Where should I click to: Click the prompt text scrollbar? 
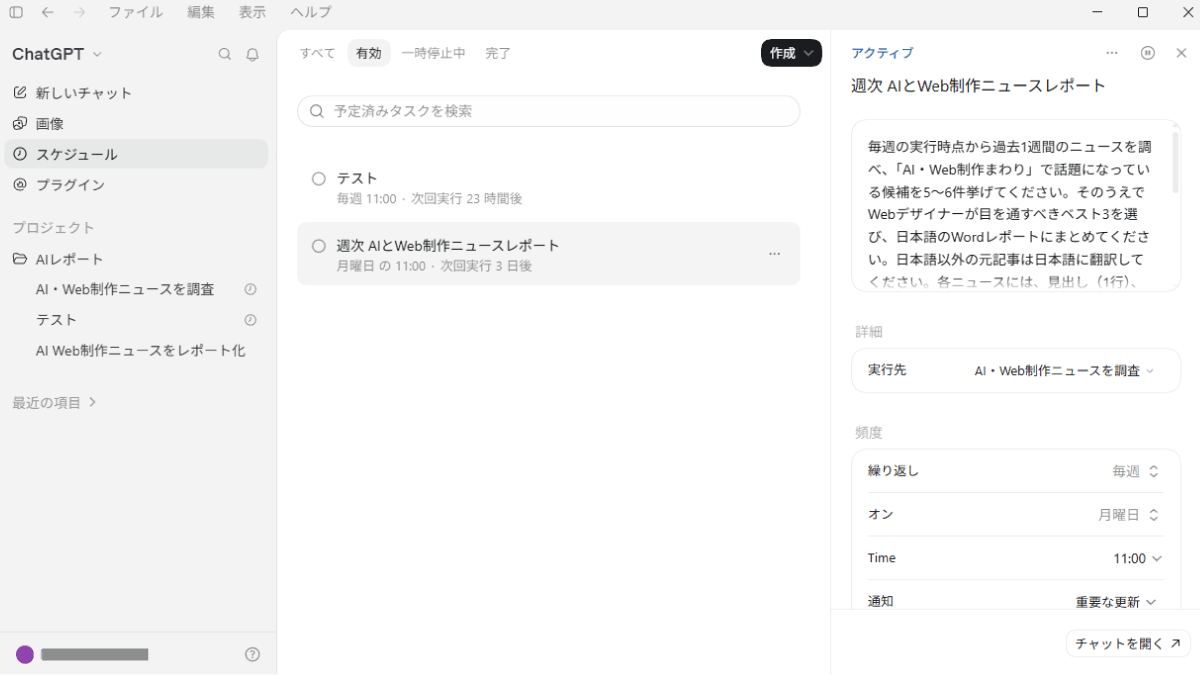(x=1175, y=161)
